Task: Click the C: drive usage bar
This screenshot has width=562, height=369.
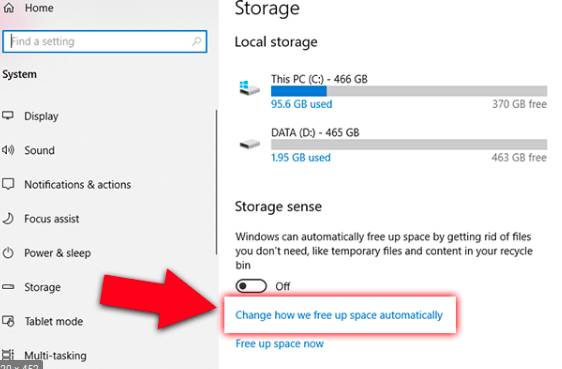Action: (x=409, y=91)
